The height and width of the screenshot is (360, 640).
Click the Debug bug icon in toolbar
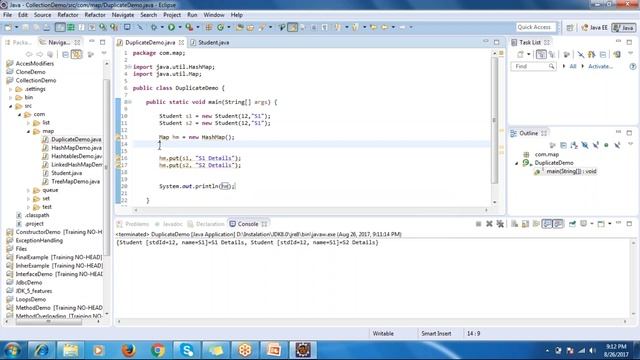point(154,27)
